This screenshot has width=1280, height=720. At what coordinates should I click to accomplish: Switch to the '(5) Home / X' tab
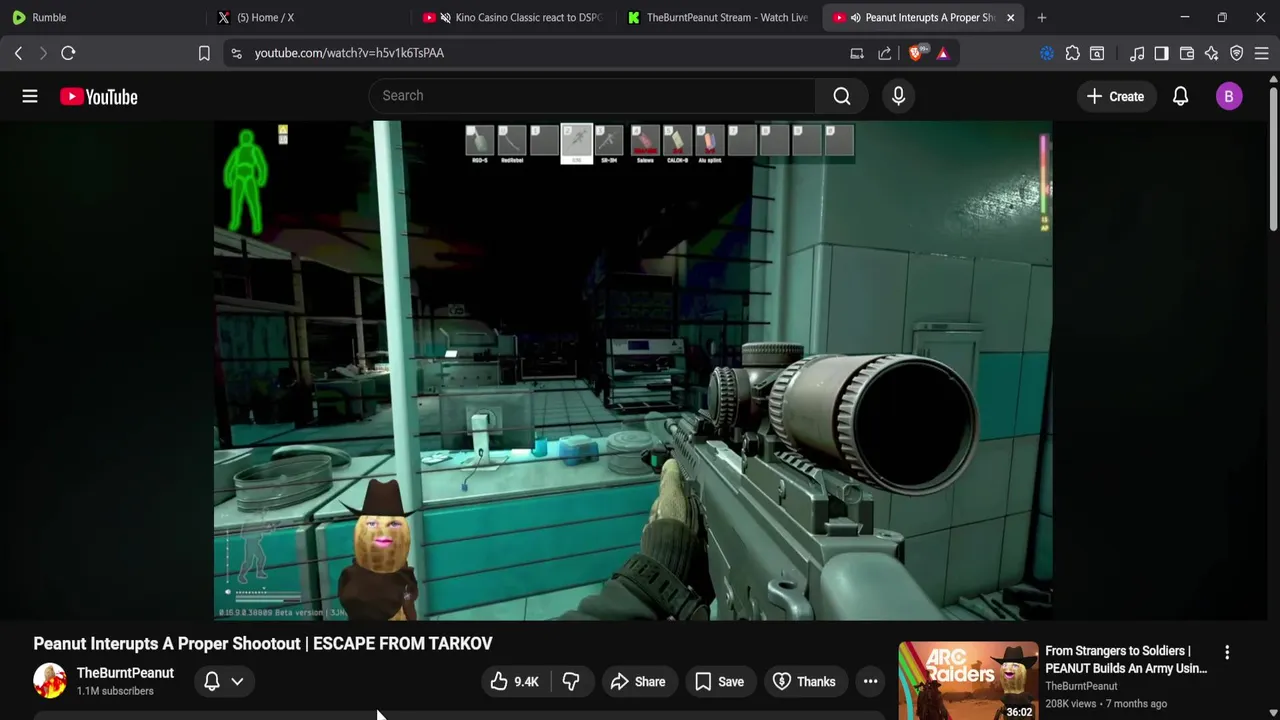pyautogui.click(x=310, y=17)
